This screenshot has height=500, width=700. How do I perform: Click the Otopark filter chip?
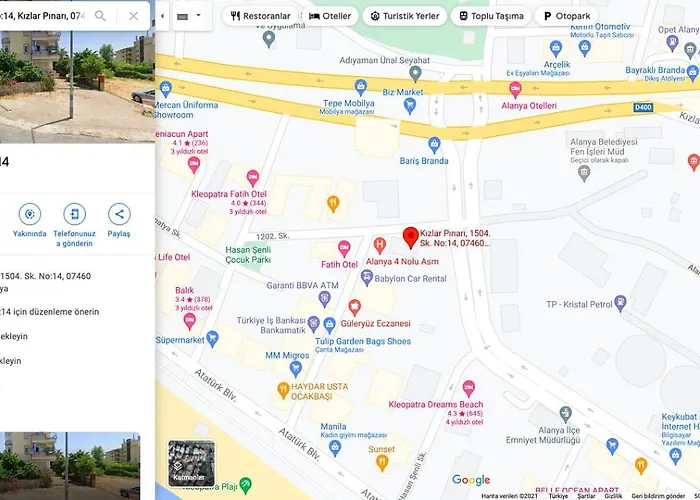[567, 16]
